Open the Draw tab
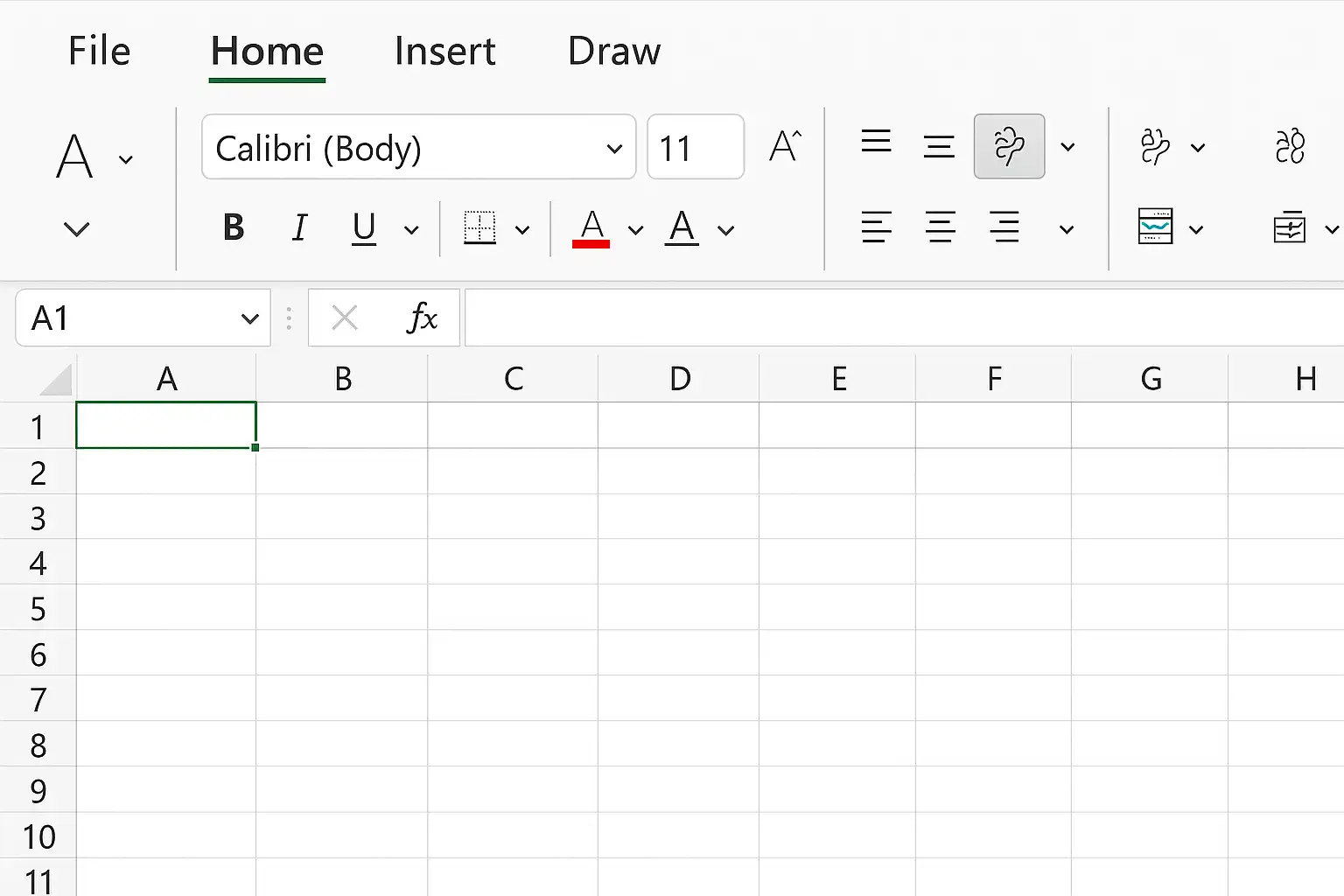The height and width of the screenshot is (896, 1344). tap(614, 51)
